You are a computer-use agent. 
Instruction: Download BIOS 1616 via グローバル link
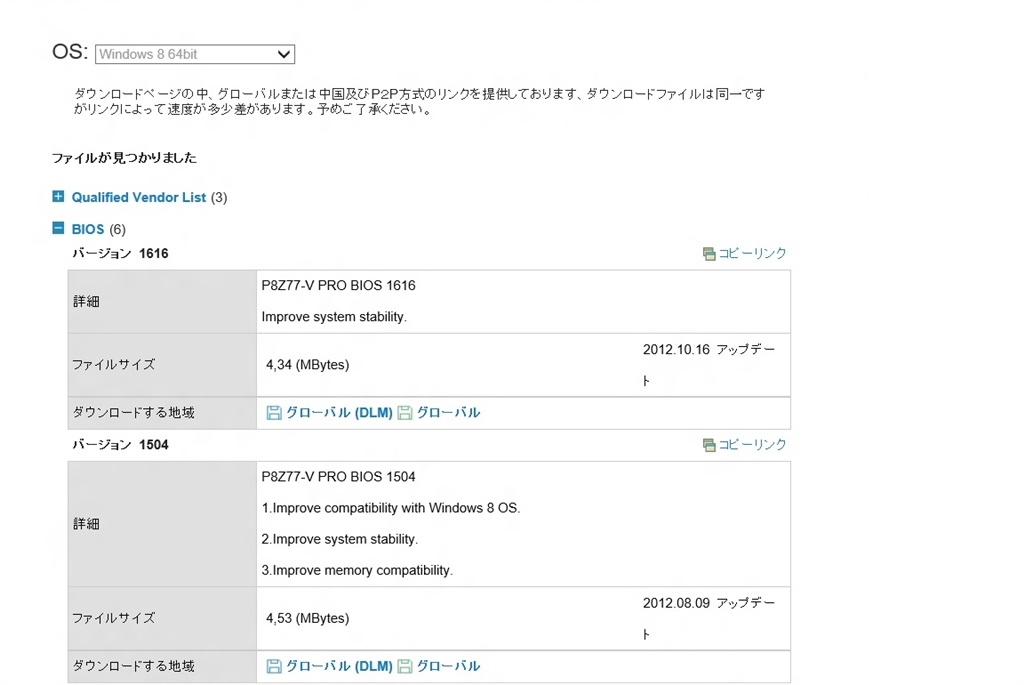tap(448, 413)
